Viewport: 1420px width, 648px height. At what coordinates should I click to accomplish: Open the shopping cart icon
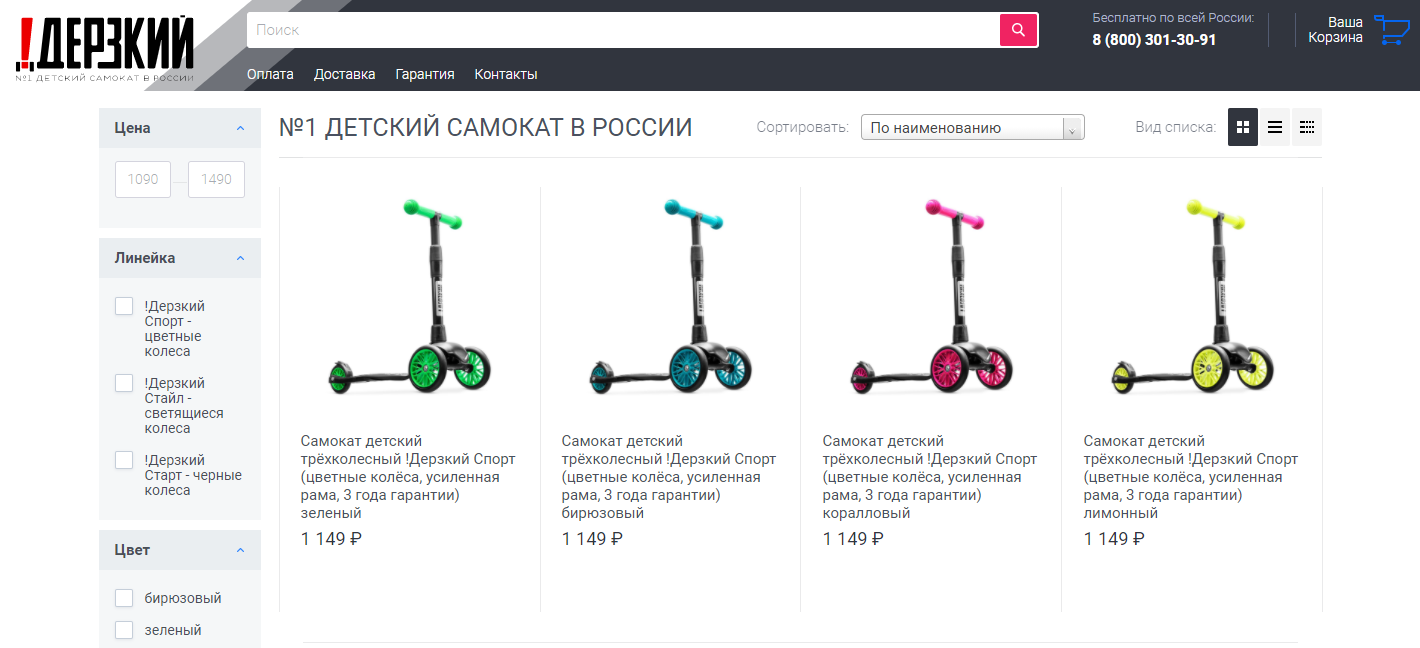click(x=1391, y=30)
